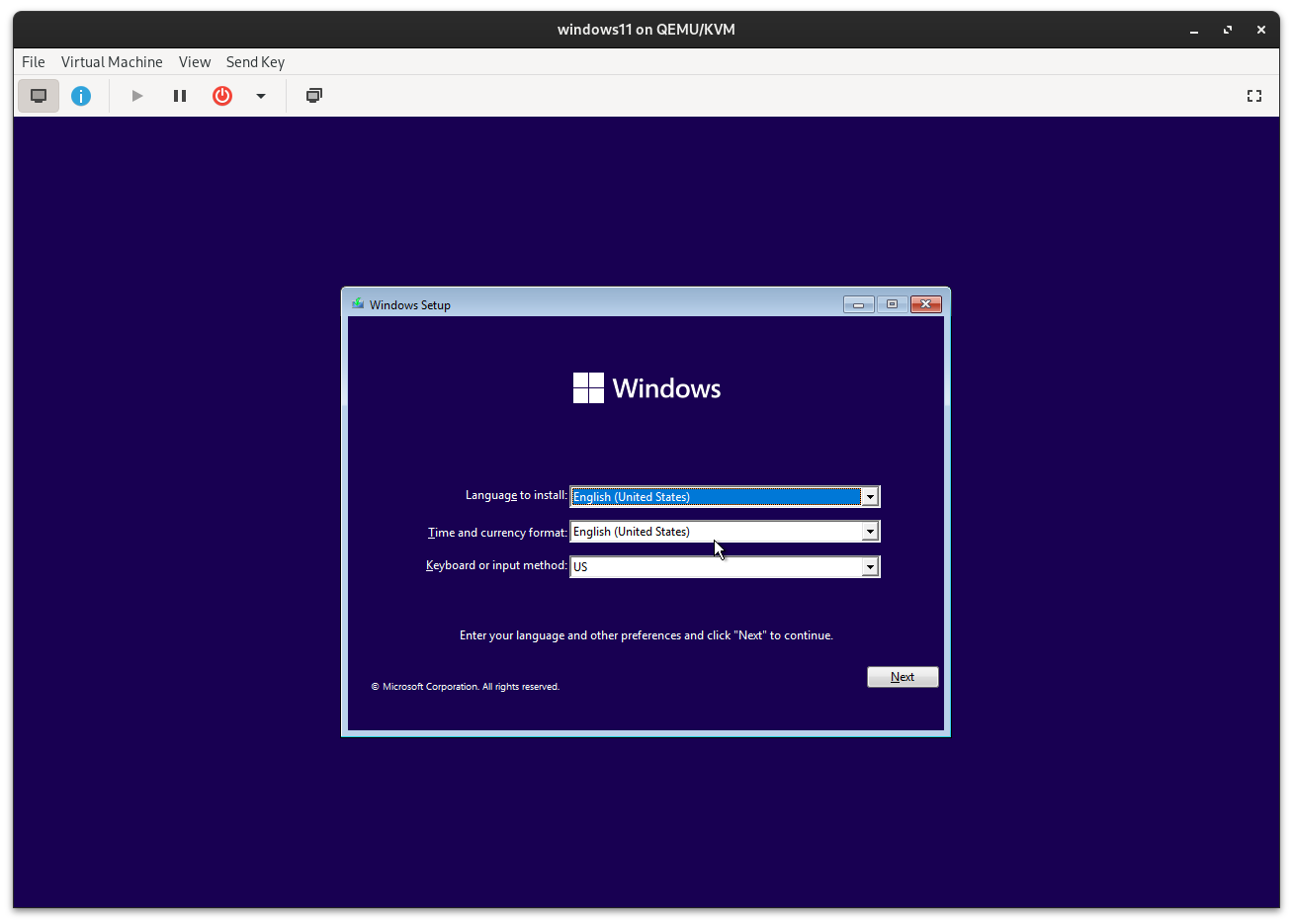Screen dimensions: 1293x924
Task: Open the View menu
Action: click(x=195, y=61)
